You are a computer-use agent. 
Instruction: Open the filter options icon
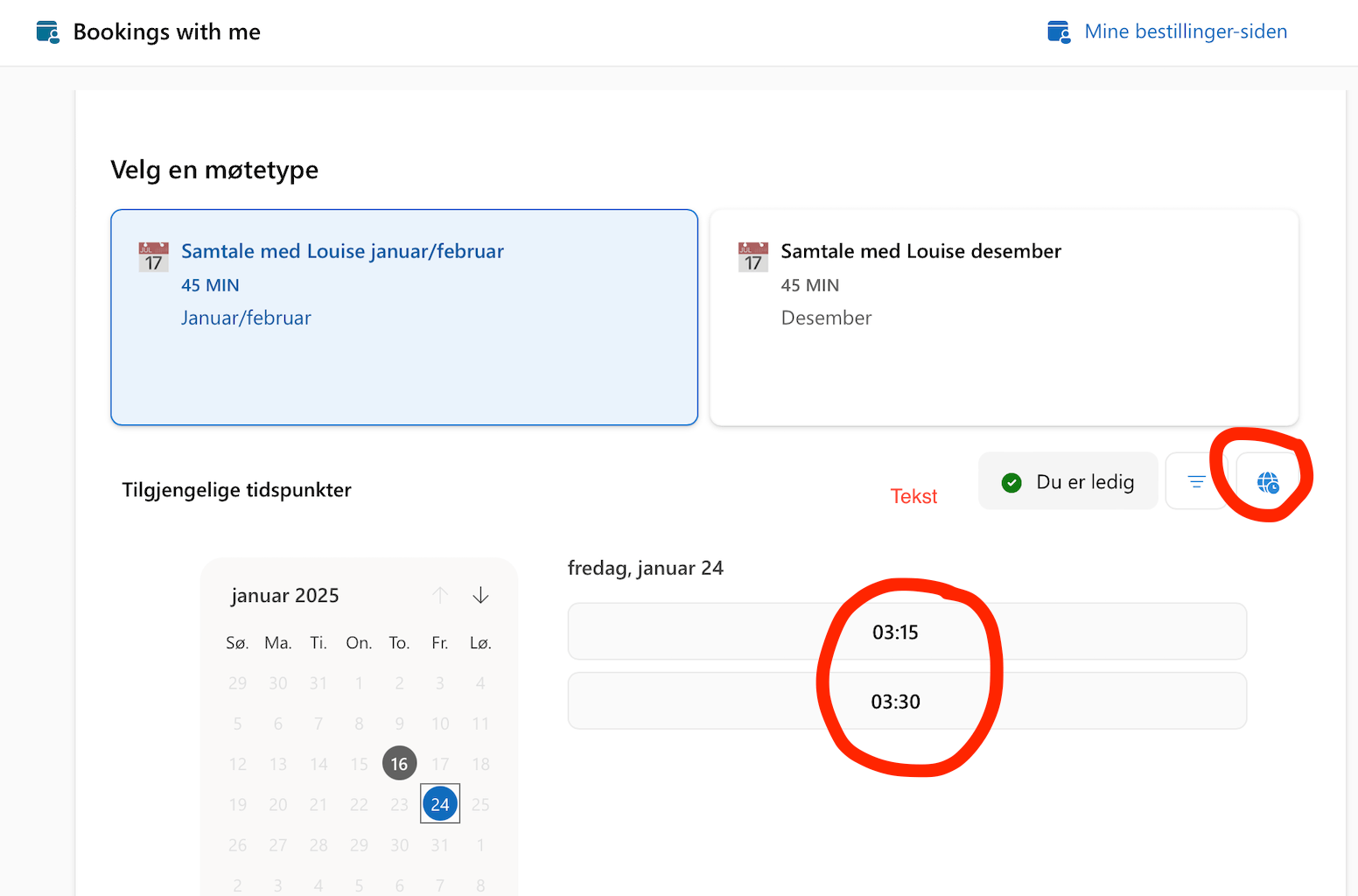(1196, 481)
